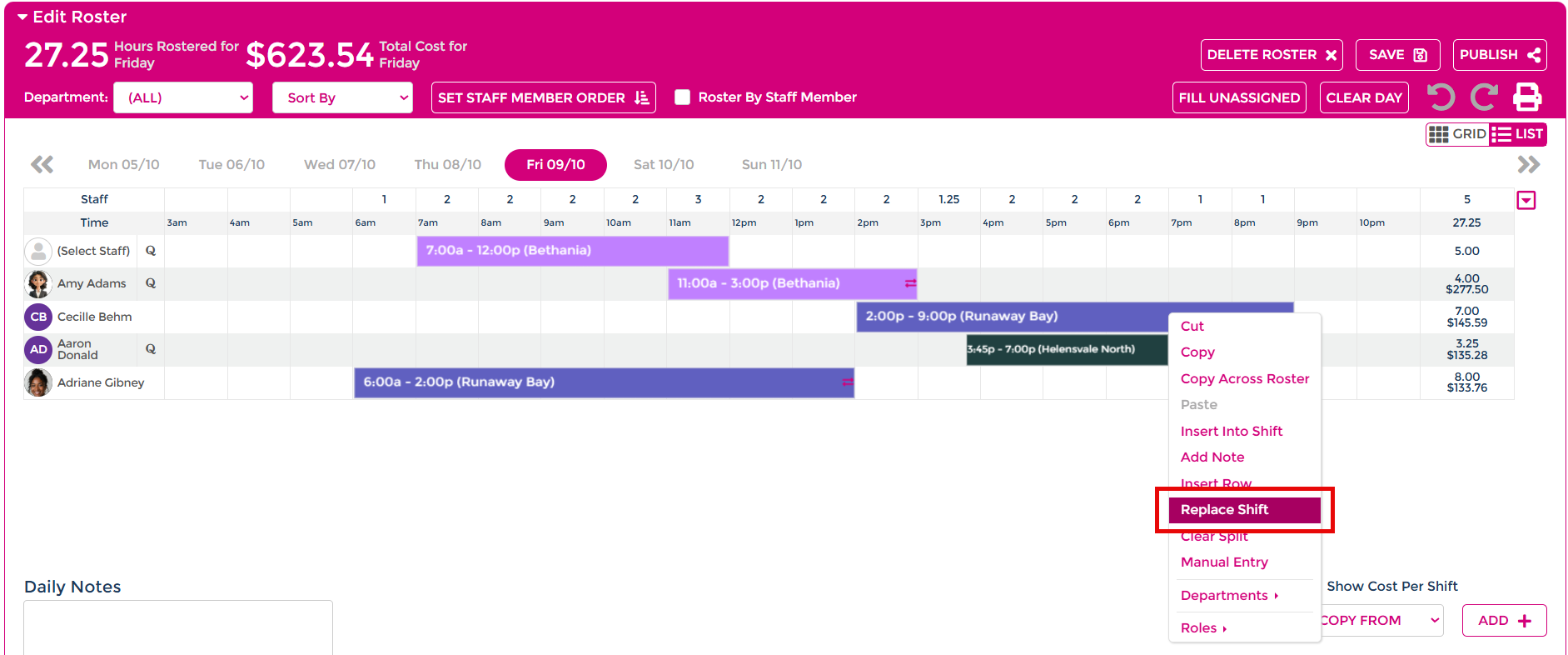Screen dimensions: 1568x655
Task: Click search icon beside Select Staff
Action: 151,250
